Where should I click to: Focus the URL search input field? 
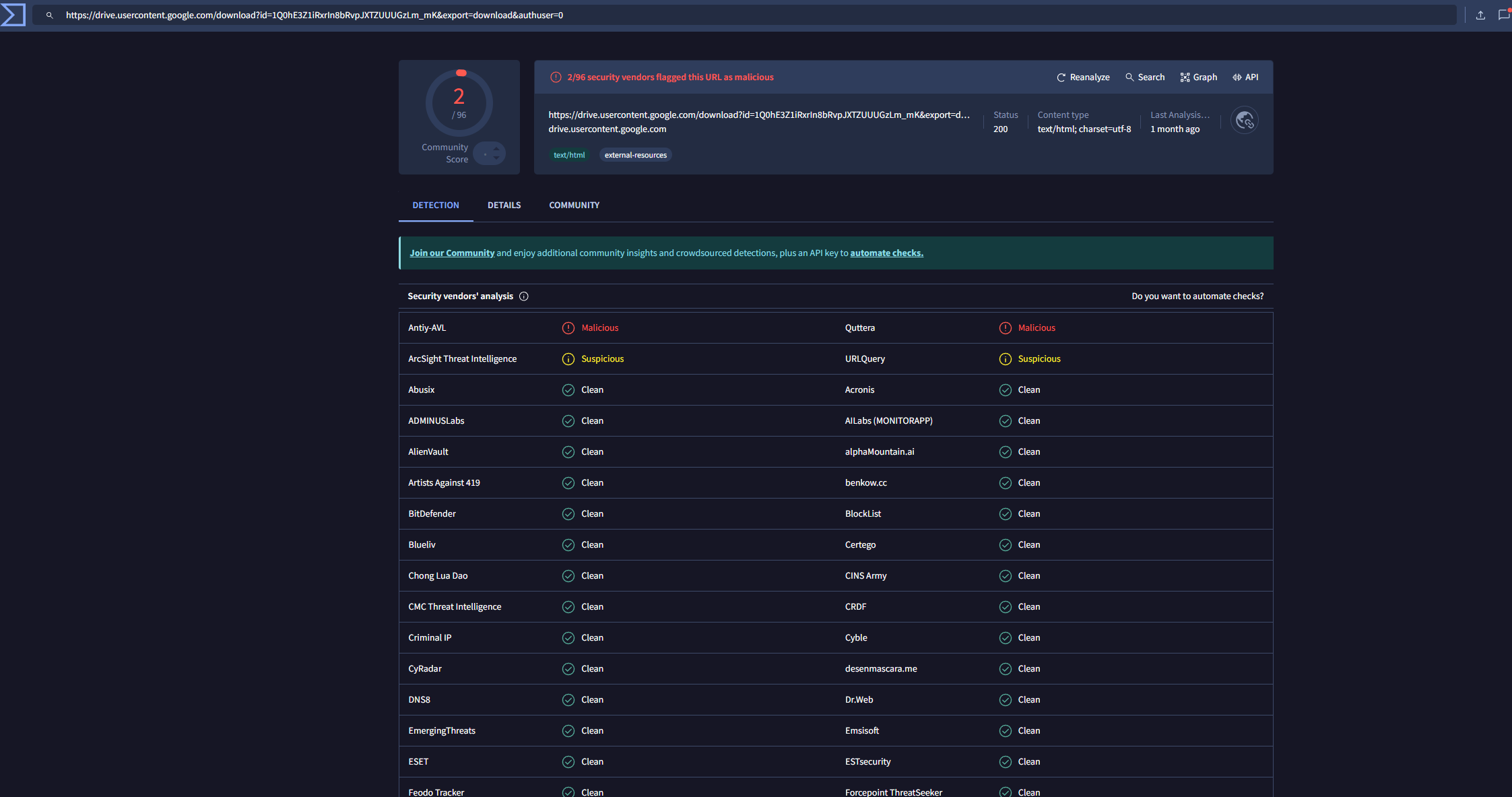click(x=744, y=15)
